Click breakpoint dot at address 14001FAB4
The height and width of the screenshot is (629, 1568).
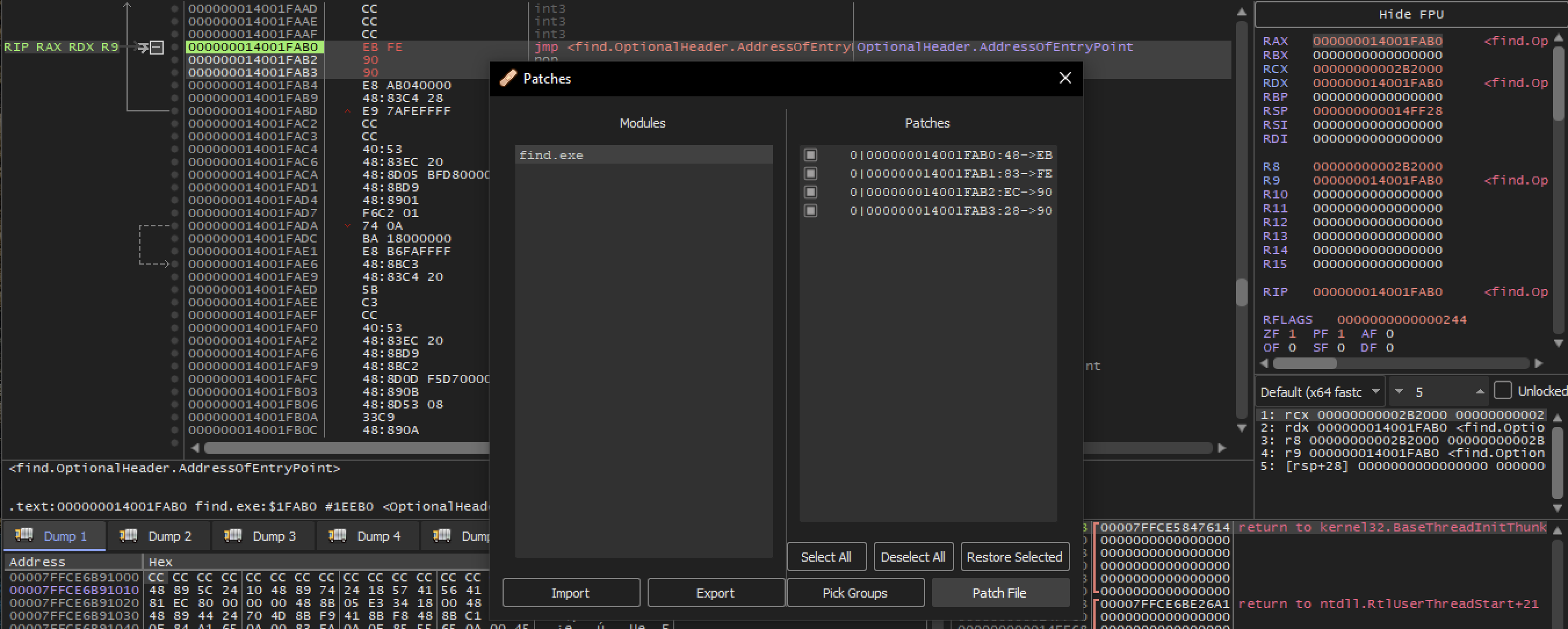174,85
